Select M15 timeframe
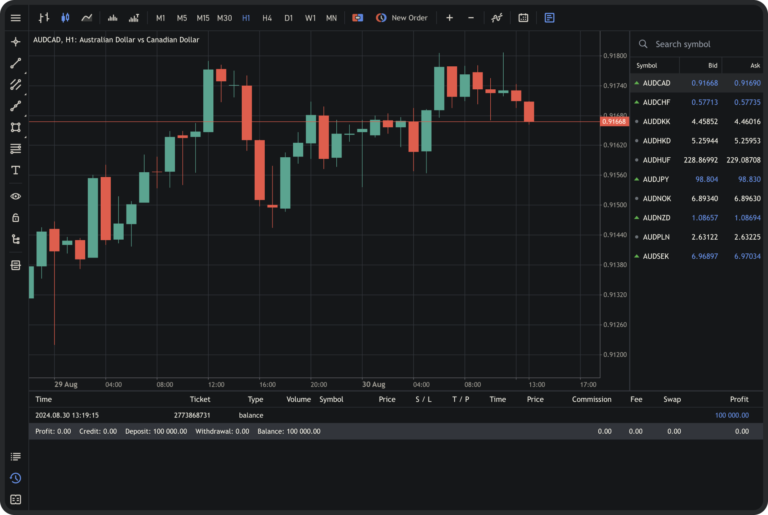Screen dimensions: 768x515 pyautogui.click(x=203, y=18)
